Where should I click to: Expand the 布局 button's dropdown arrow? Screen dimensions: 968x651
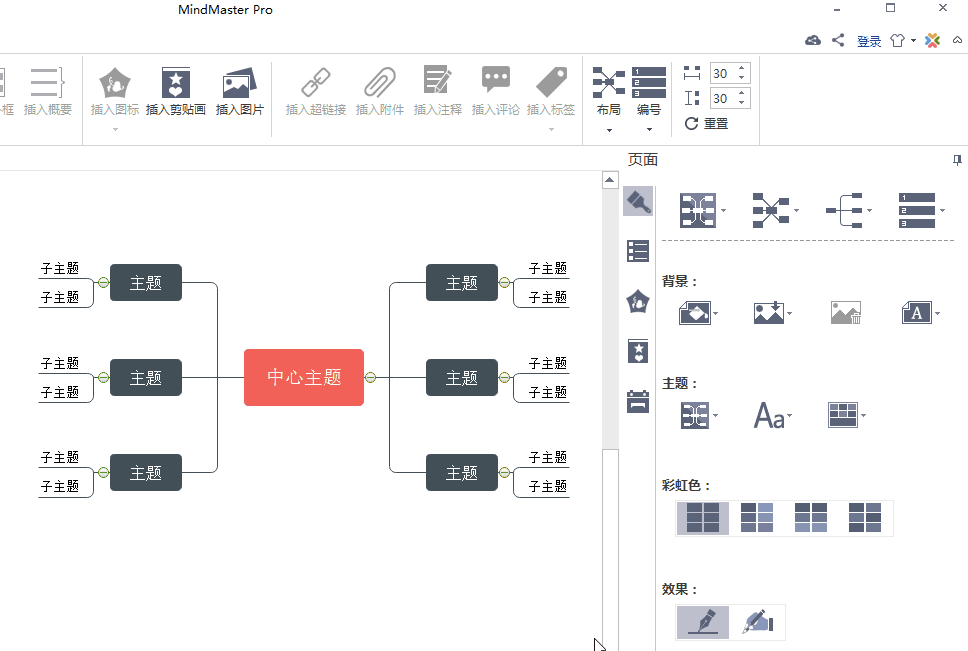click(609, 130)
